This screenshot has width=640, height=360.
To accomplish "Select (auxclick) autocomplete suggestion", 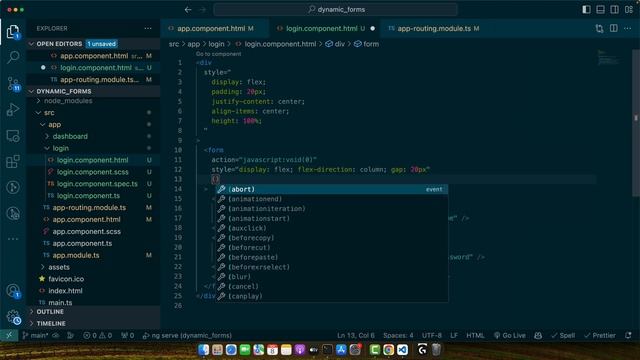I will pos(332,228).
